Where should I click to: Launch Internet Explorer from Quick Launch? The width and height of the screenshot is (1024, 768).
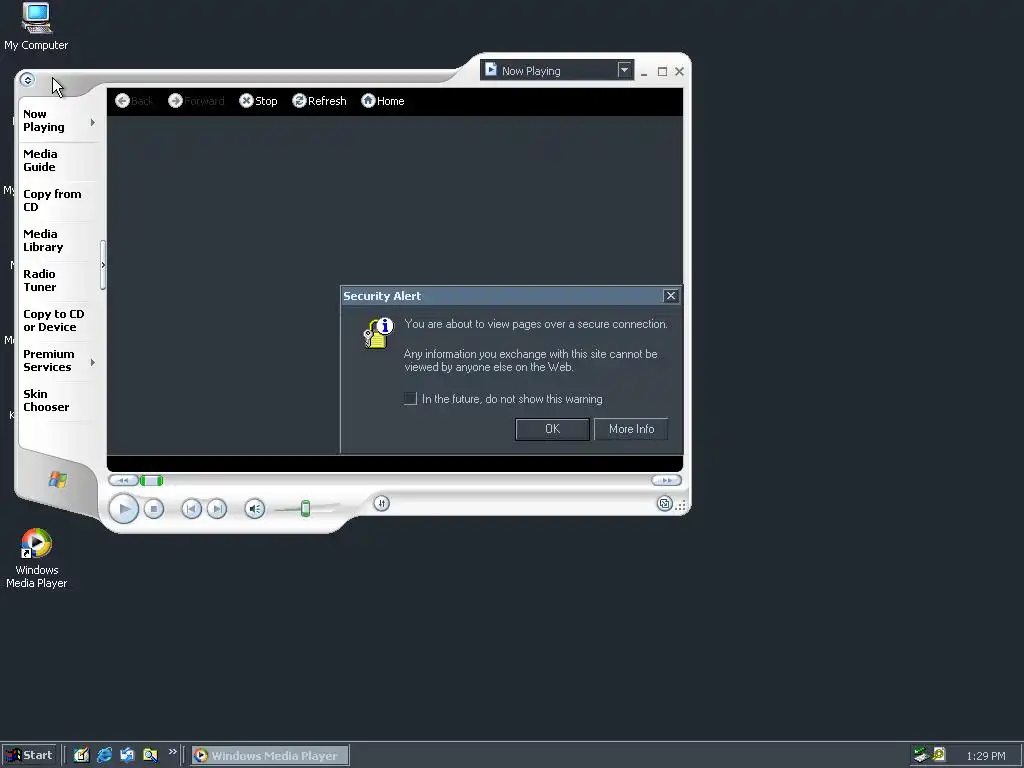point(104,755)
